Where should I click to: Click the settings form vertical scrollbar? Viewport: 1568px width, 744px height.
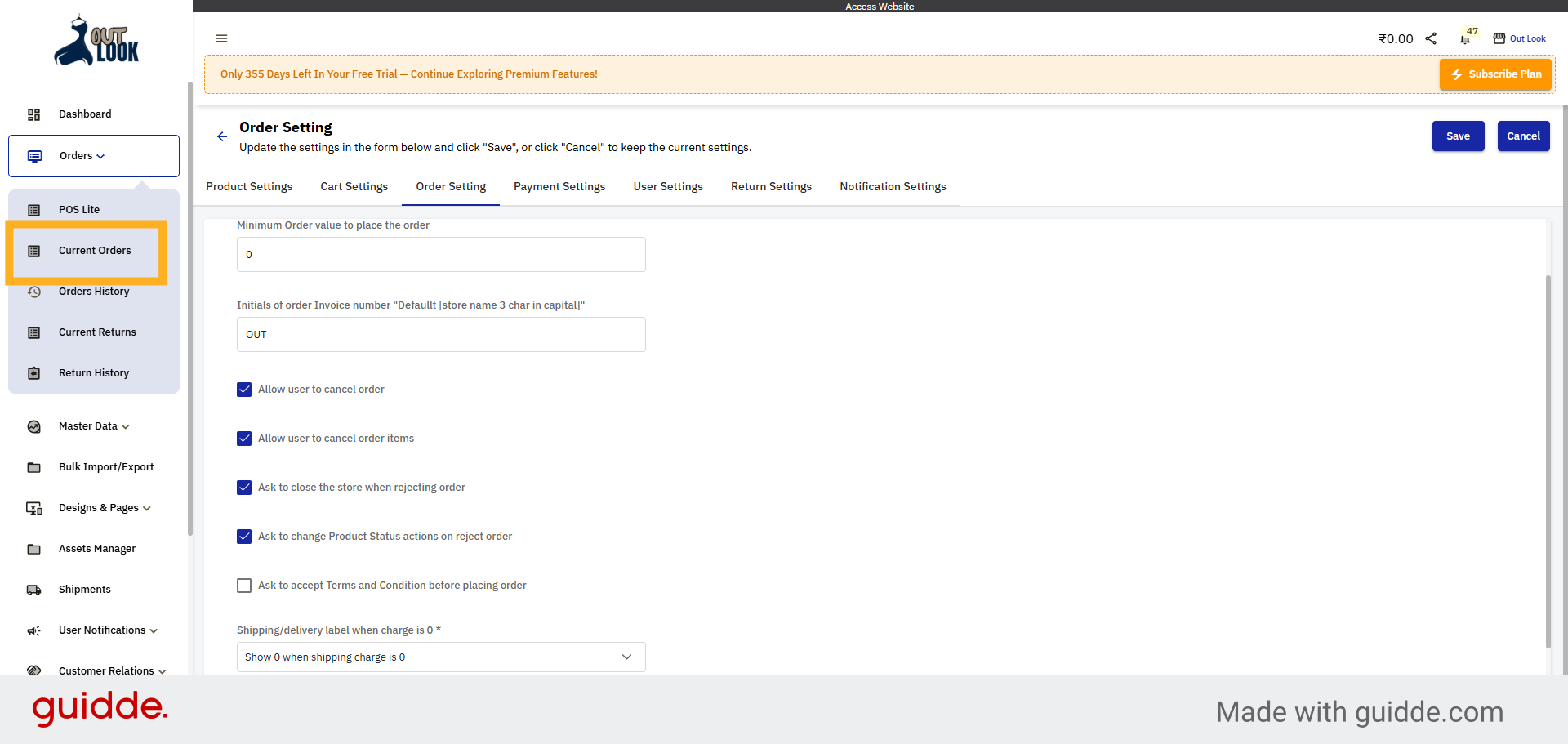1548,461
